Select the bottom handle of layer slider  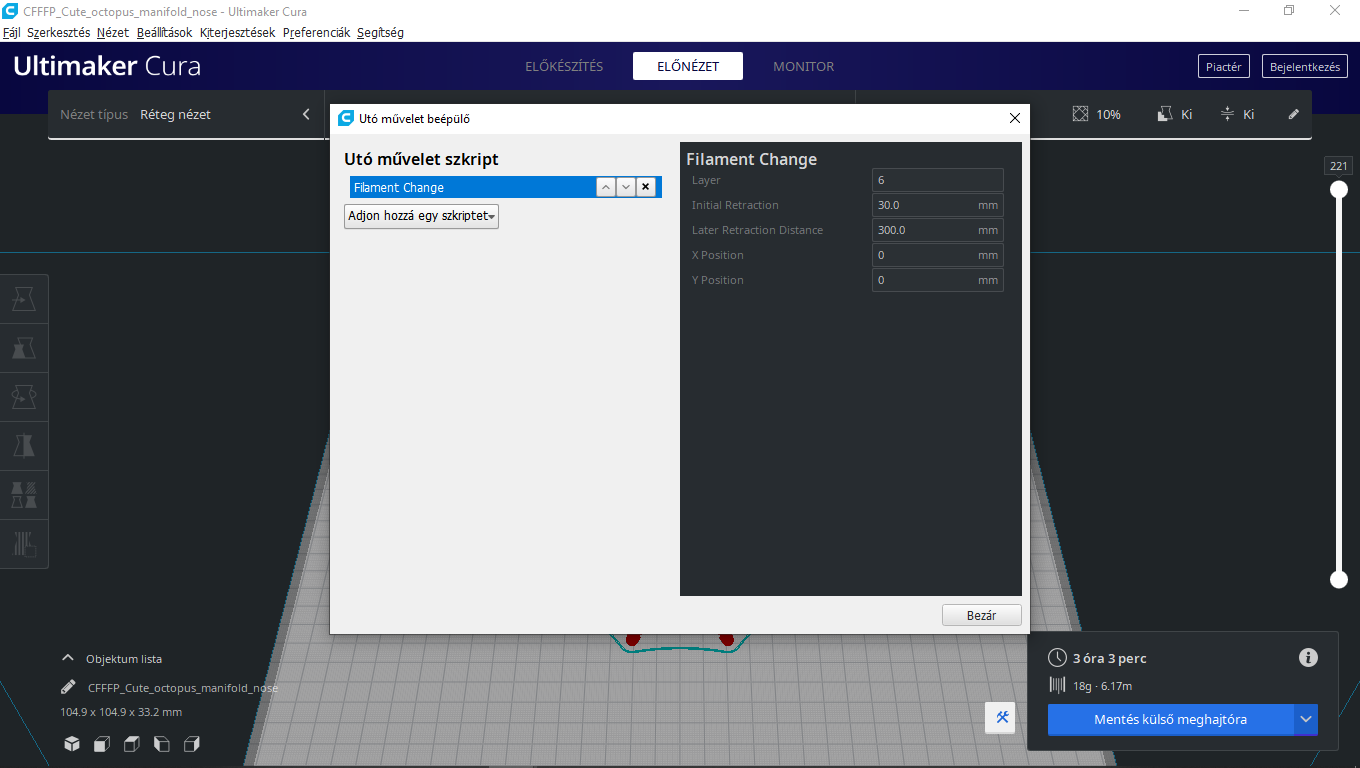(1338, 579)
